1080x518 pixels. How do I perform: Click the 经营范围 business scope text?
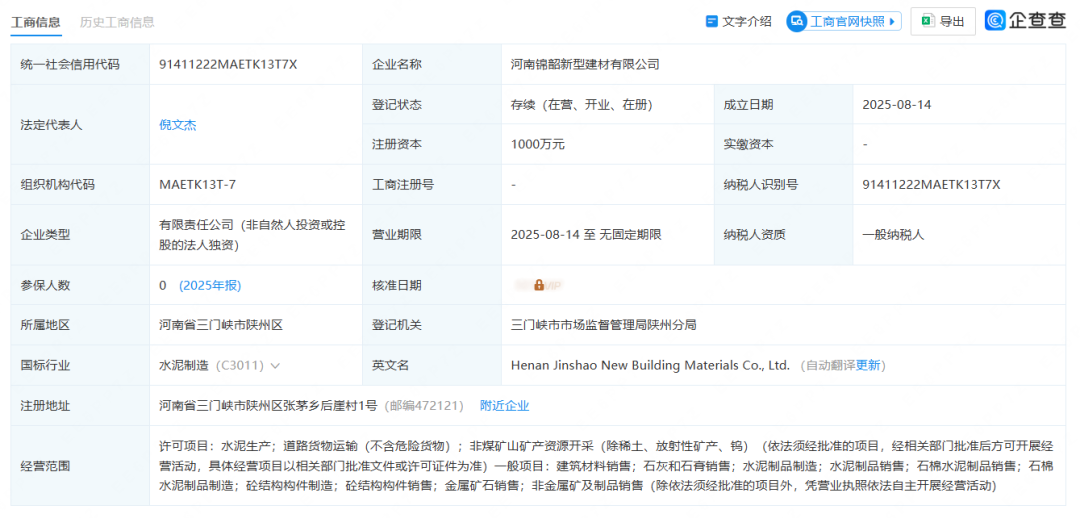pyautogui.click(x=605, y=466)
